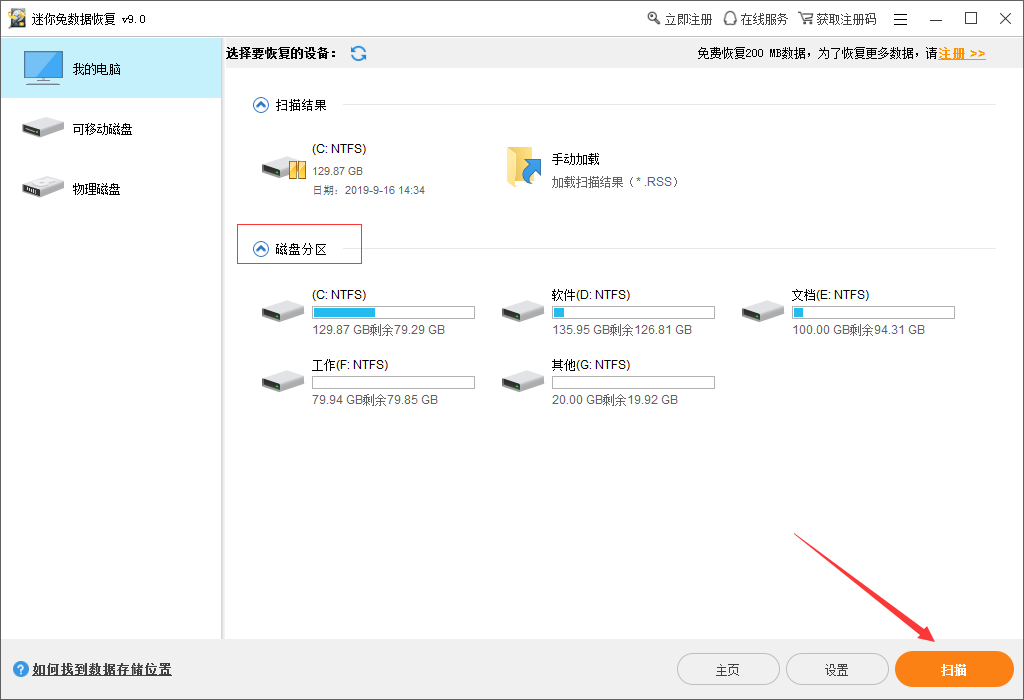This screenshot has width=1024, height=700.
Task: Click the 其他(G: NTFS) label
Action: (x=591, y=365)
